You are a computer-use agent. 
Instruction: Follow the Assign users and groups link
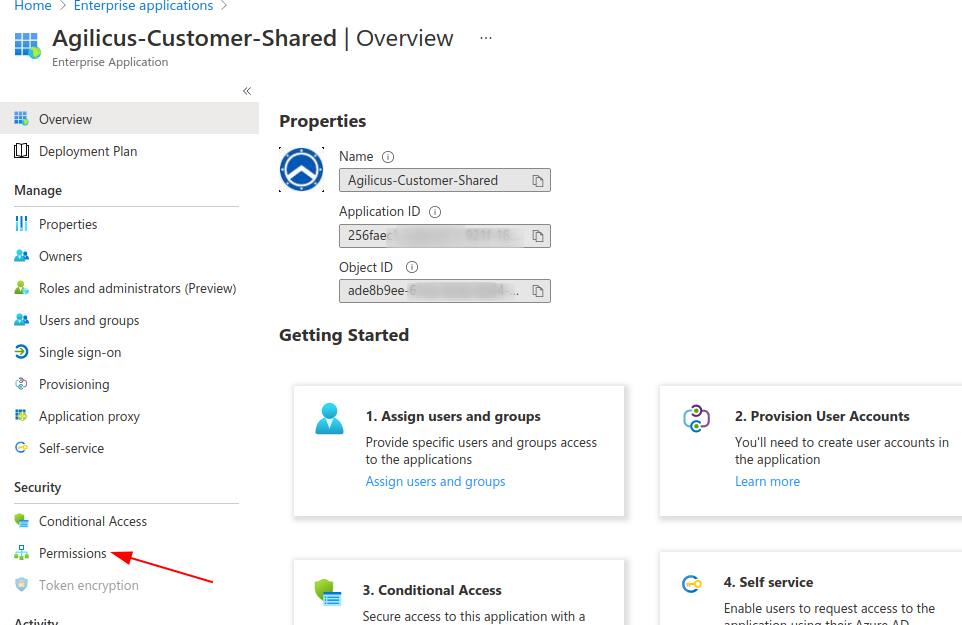tap(436, 481)
